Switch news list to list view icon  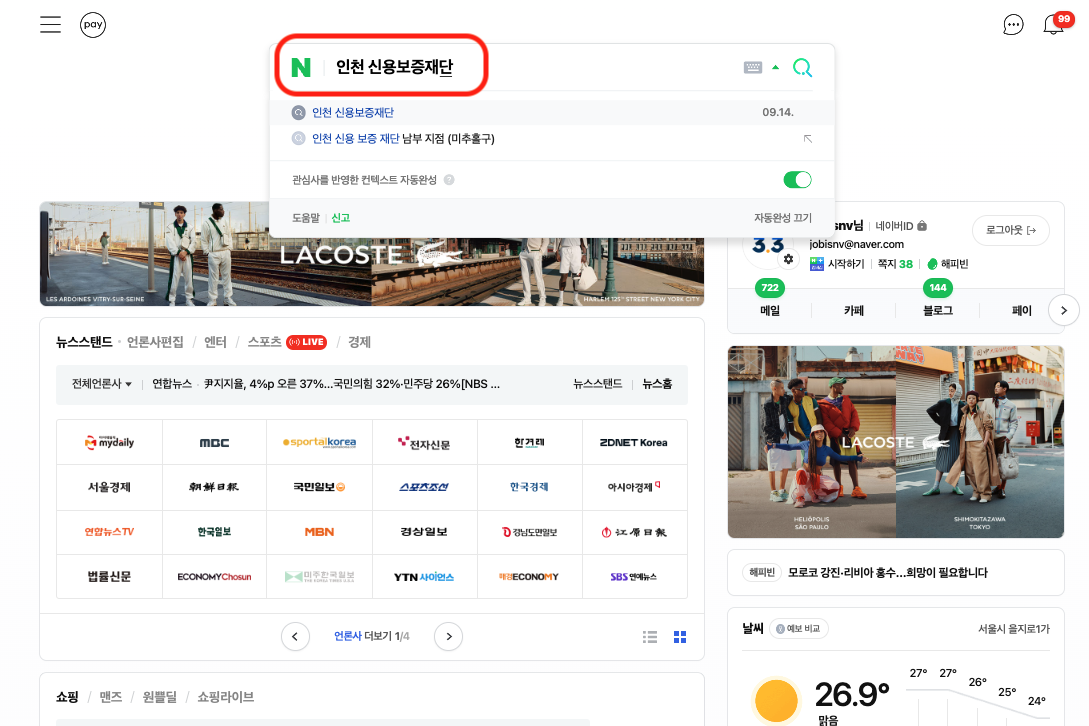649,636
